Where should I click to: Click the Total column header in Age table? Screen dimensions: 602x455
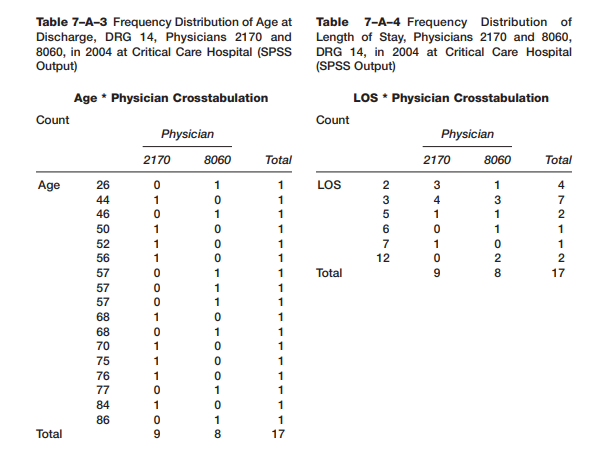click(x=276, y=160)
